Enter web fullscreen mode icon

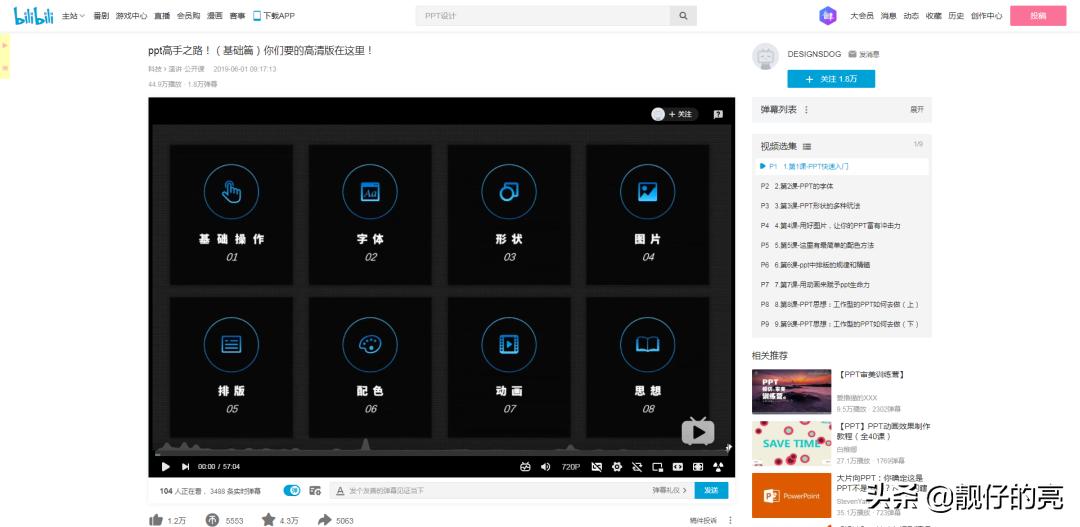(x=698, y=466)
